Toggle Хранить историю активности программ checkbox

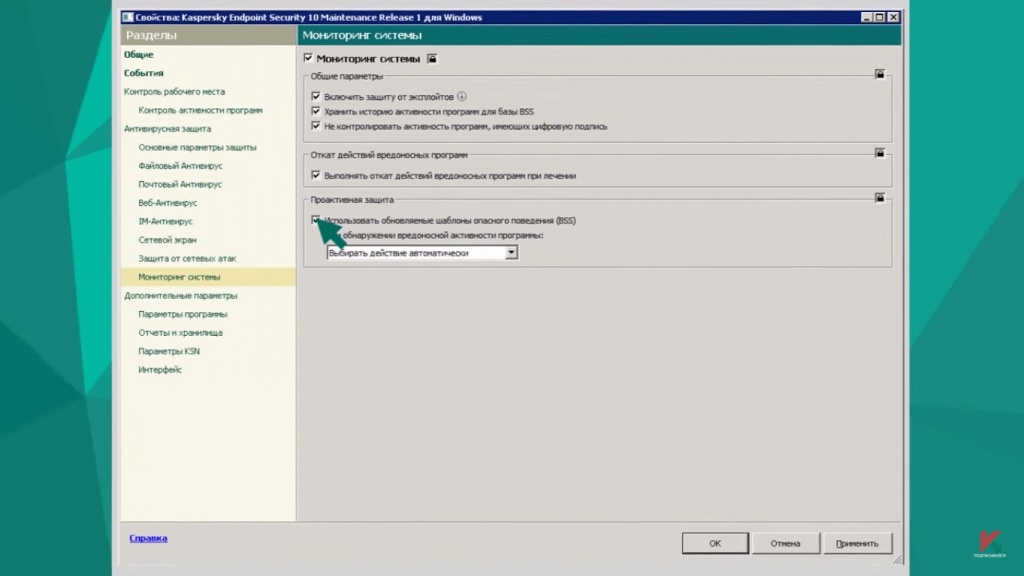click(316, 112)
